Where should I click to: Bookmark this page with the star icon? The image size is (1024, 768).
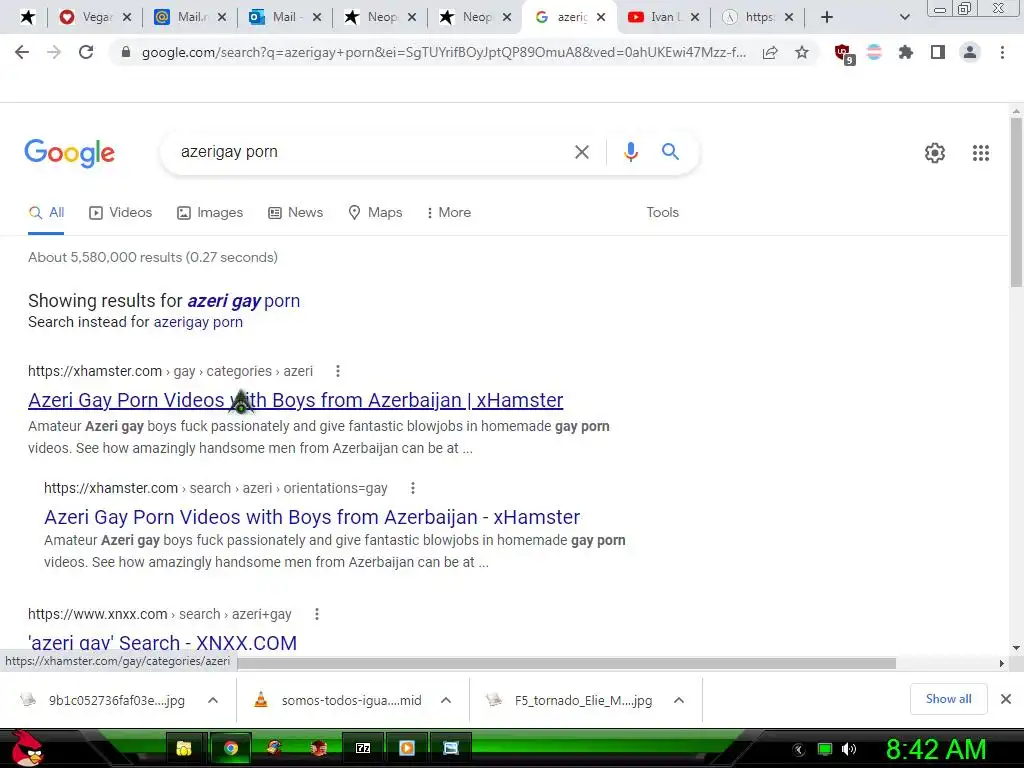point(802,52)
